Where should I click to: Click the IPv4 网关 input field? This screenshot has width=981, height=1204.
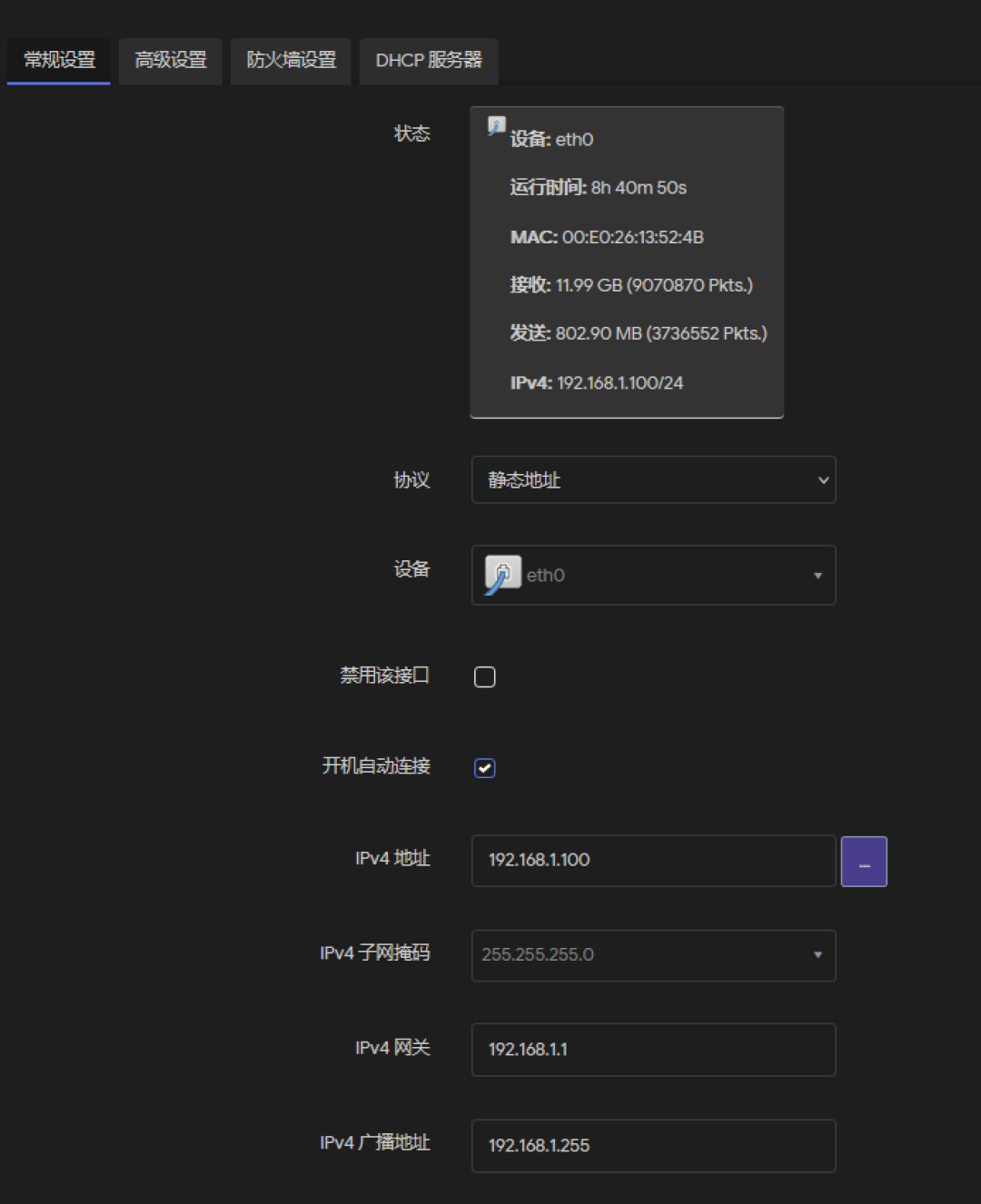point(654,1050)
